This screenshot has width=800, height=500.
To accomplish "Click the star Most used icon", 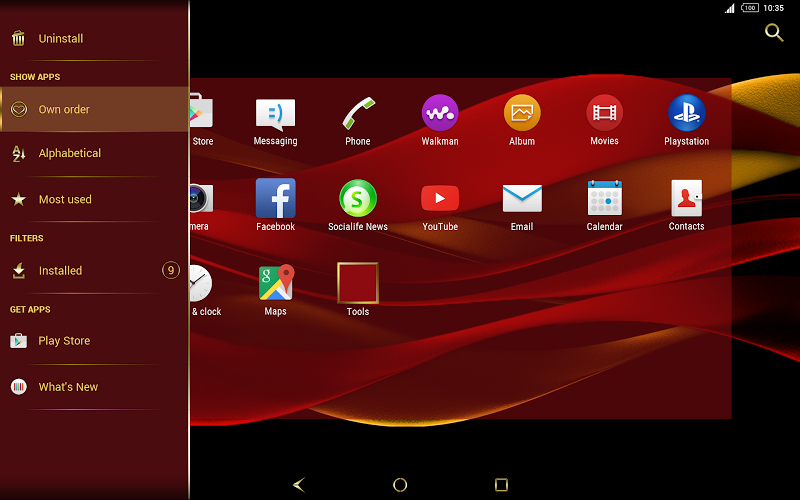I will coord(19,199).
